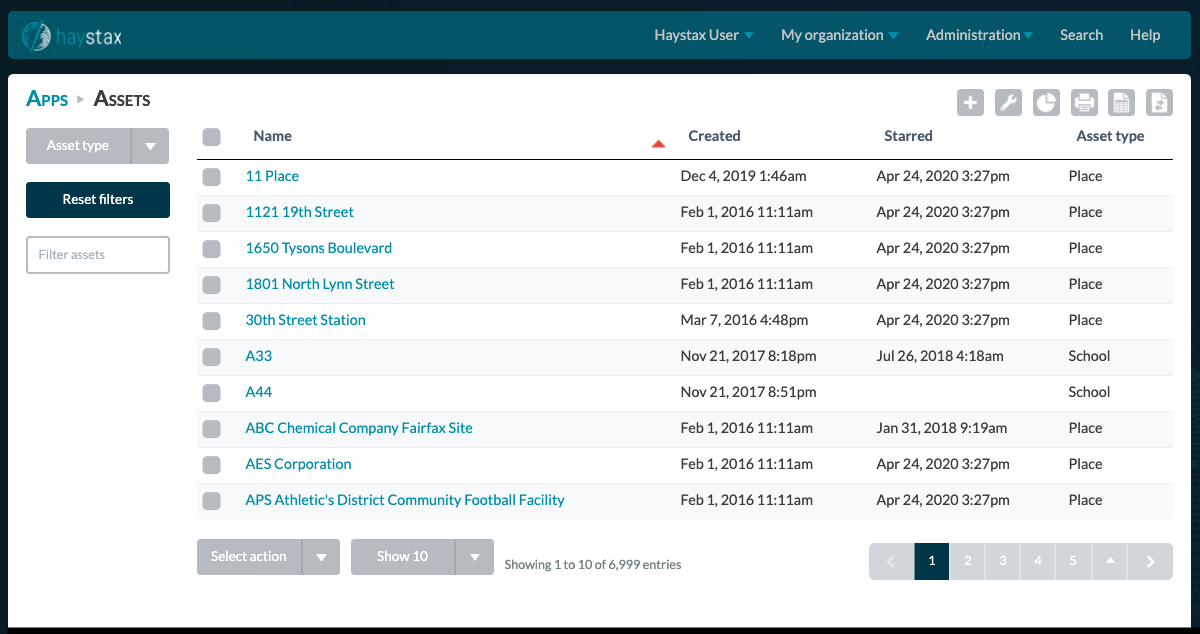Go to page 5
The height and width of the screenshot is (634, 1200).
1073,561
